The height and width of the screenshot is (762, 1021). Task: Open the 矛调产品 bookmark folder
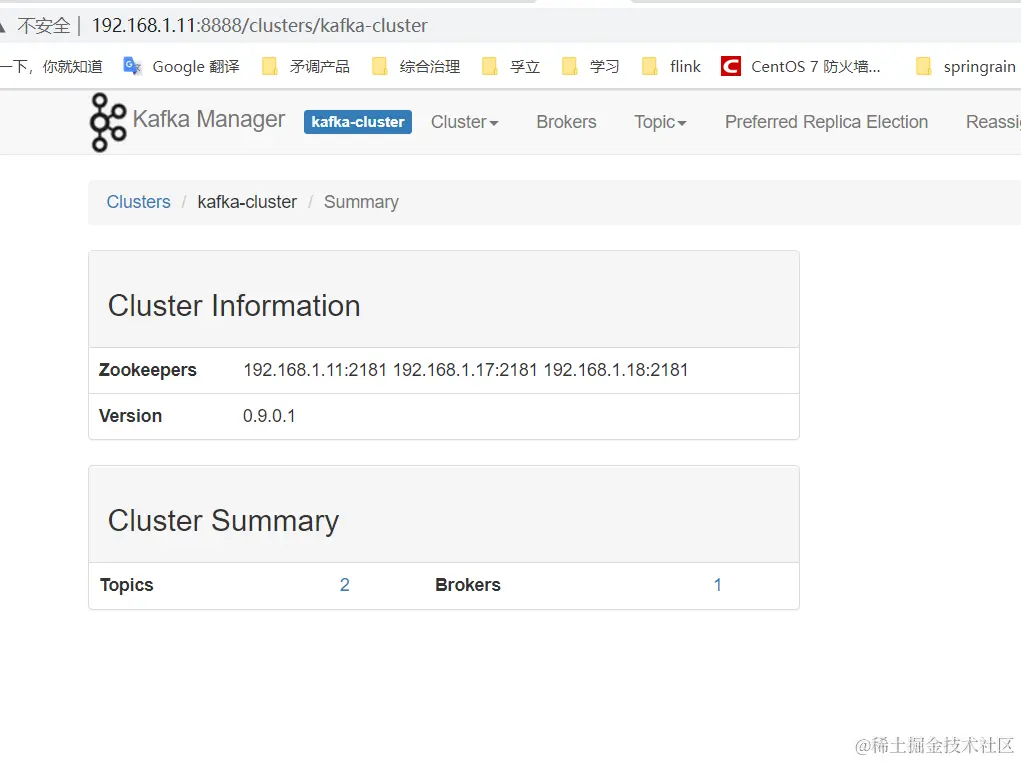[305, 66]
